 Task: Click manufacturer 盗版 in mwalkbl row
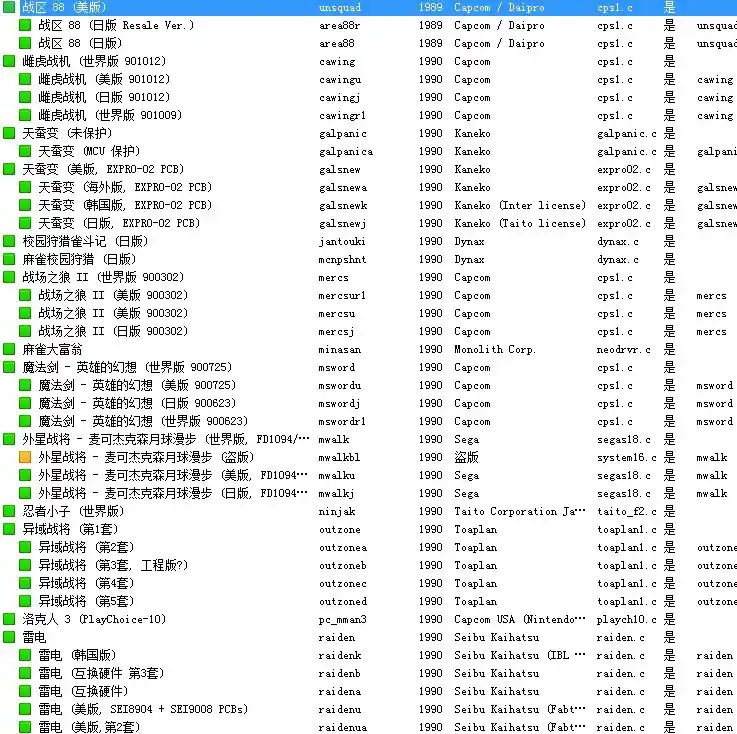(x=466, y=457)
